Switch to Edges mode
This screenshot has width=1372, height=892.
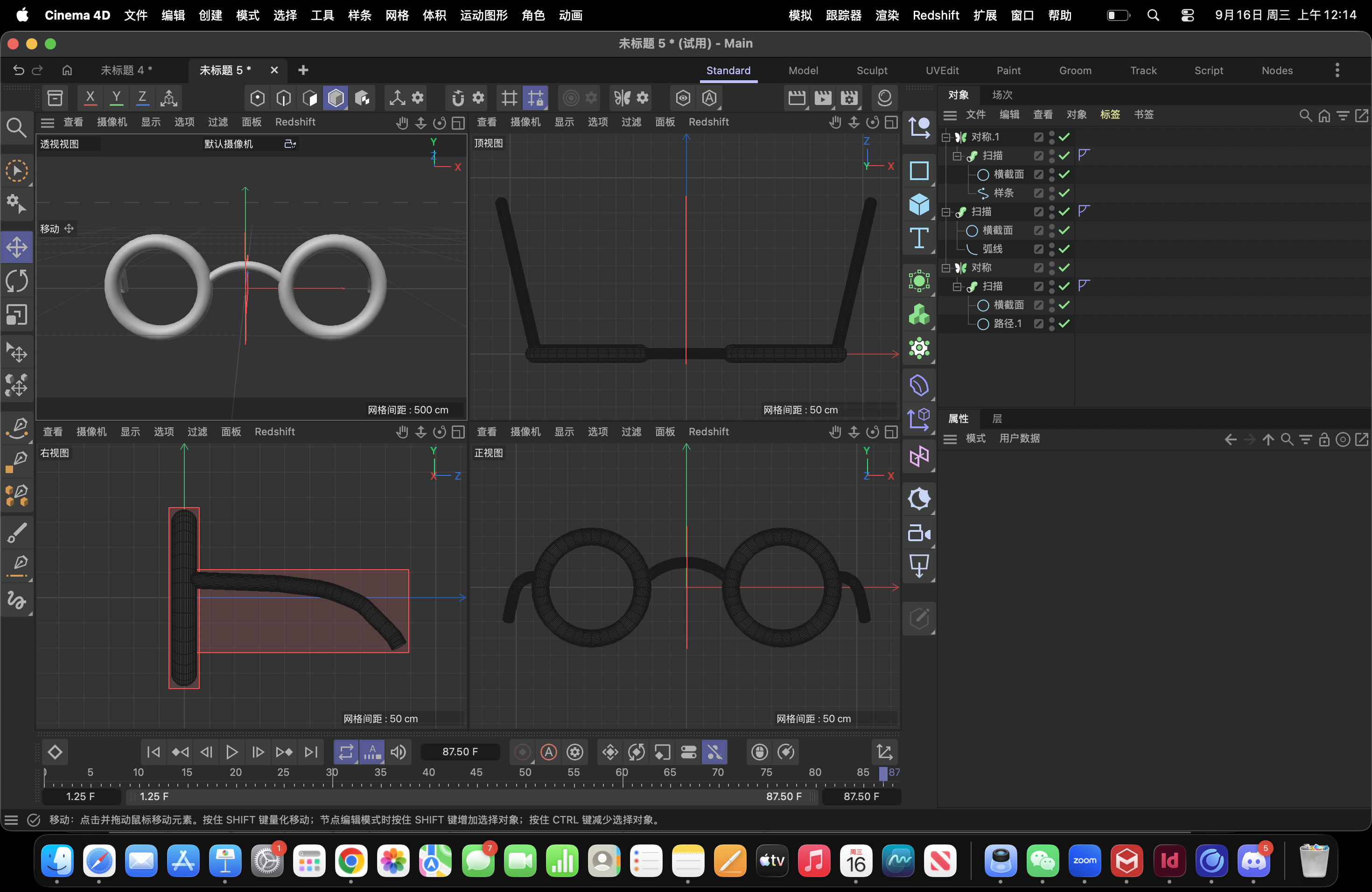coord(284,98)
